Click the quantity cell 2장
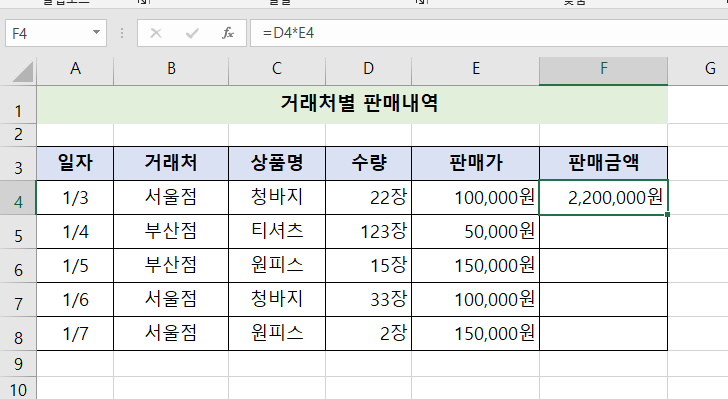728x399 pixels. 369,334
